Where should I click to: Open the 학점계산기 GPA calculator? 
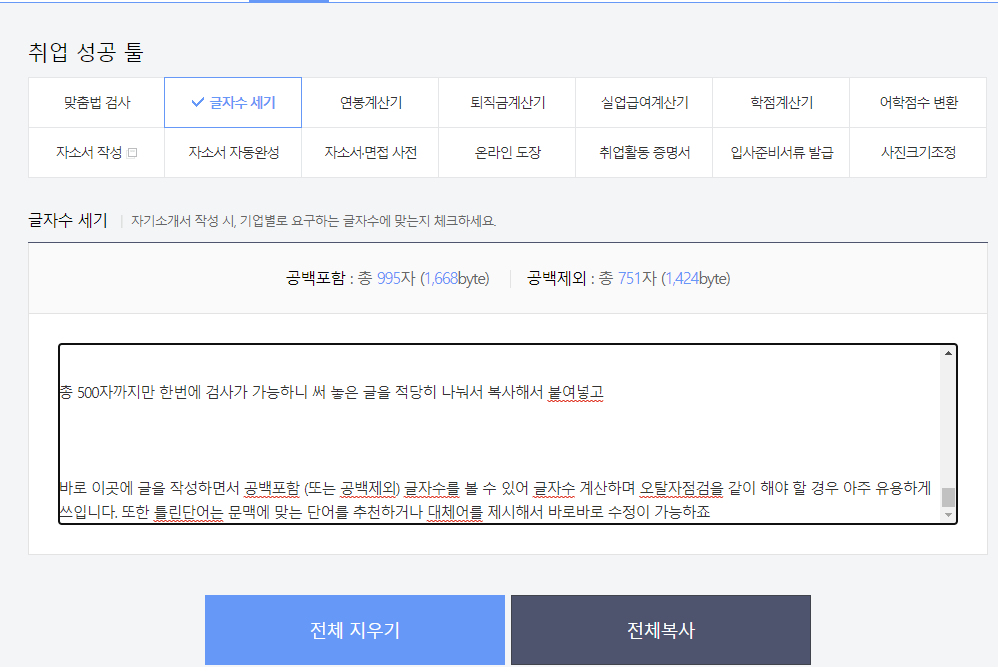click(x=780, y=102)
